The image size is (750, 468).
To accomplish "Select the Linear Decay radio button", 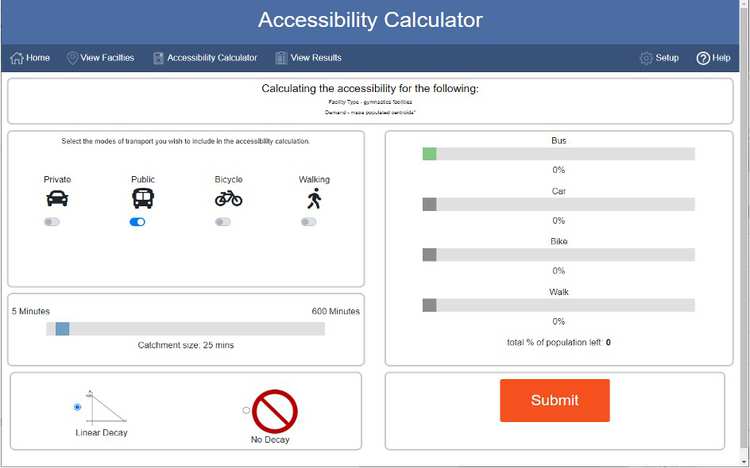I will [x=77, y=407].
